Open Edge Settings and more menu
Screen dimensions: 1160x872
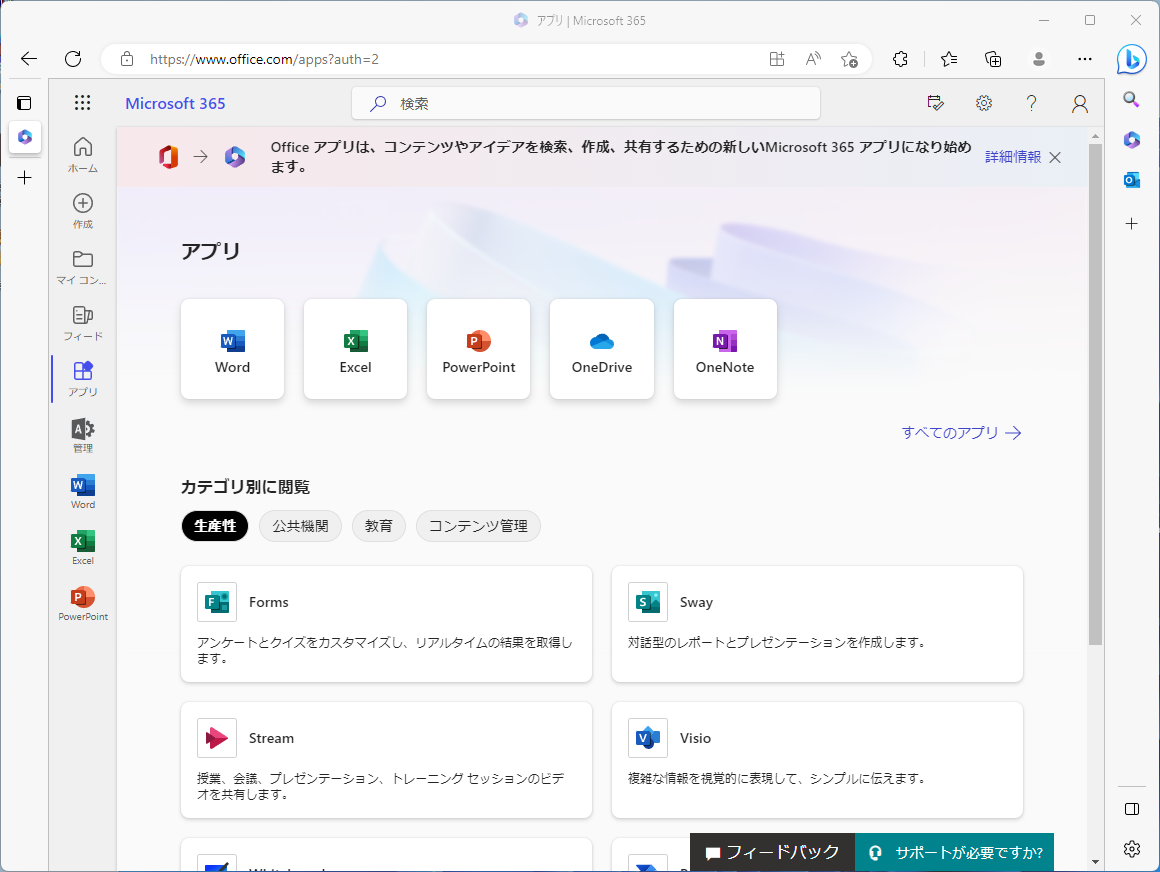[x=1085, y=59]
